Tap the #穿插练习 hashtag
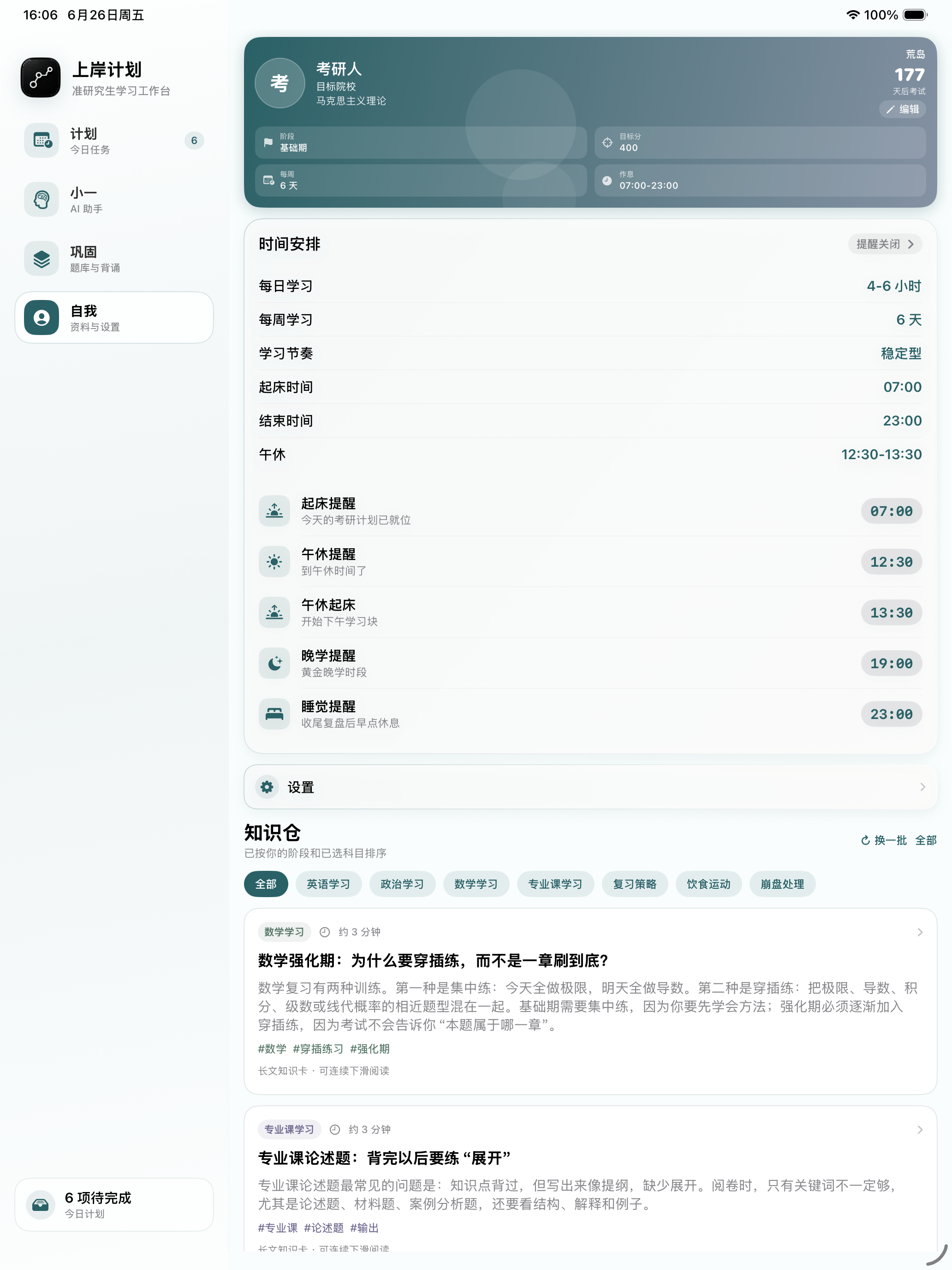Screen dimensions: 952x1270 [x=318, y=1049]
